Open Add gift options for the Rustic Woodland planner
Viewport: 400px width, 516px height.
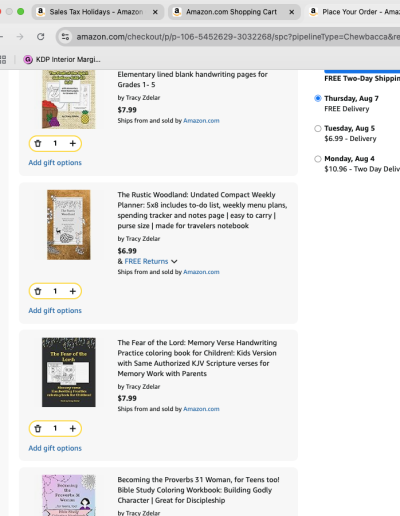click(55, 311)
